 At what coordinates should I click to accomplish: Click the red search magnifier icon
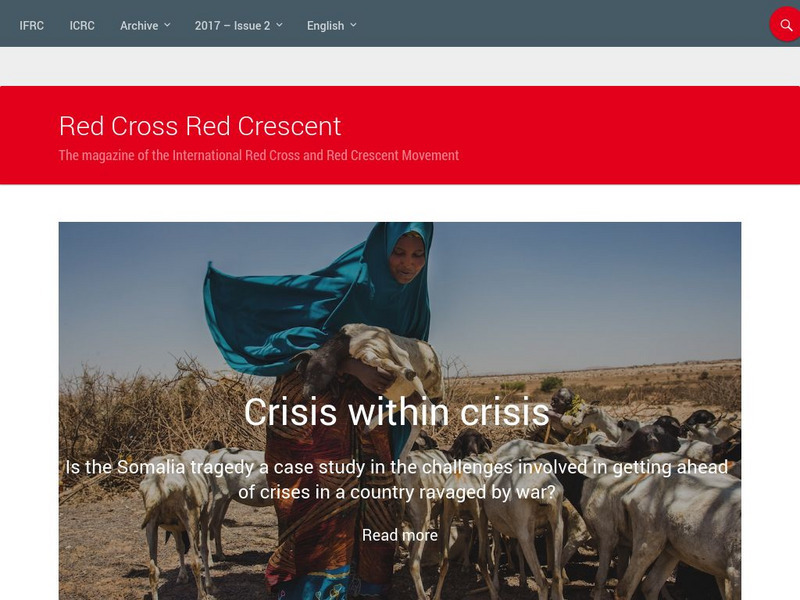pyautogui.click(x=786, y=24)
